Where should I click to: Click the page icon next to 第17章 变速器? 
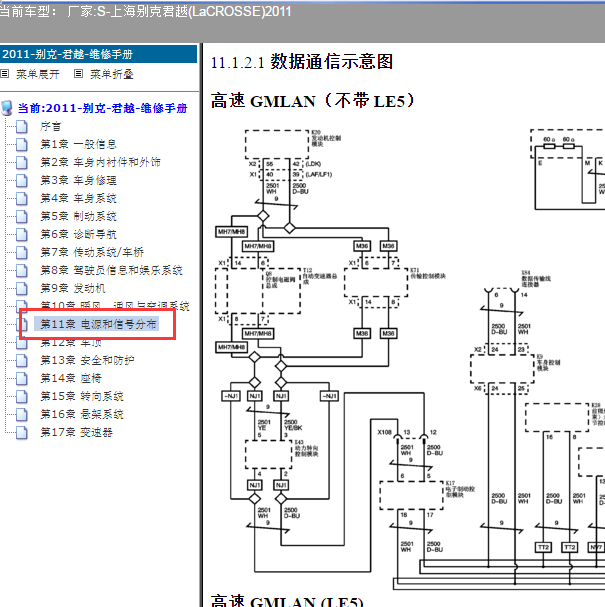coord(22,432)
